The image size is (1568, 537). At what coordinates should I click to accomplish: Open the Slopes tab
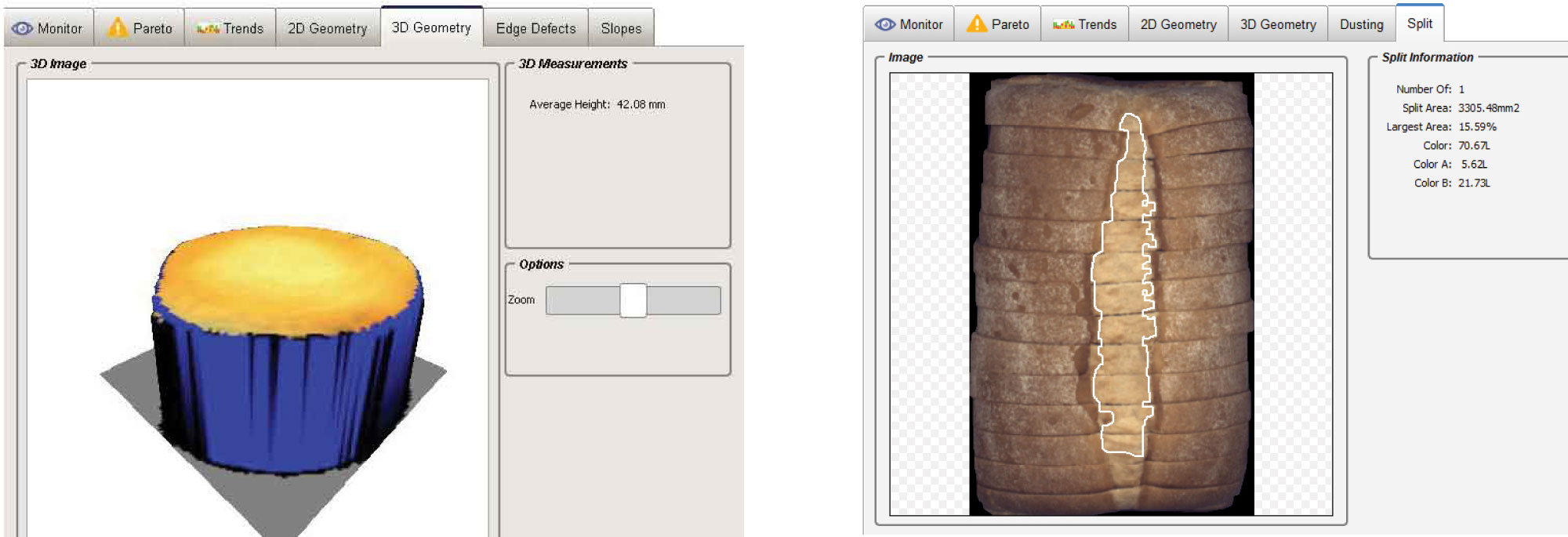coord(621,28)
